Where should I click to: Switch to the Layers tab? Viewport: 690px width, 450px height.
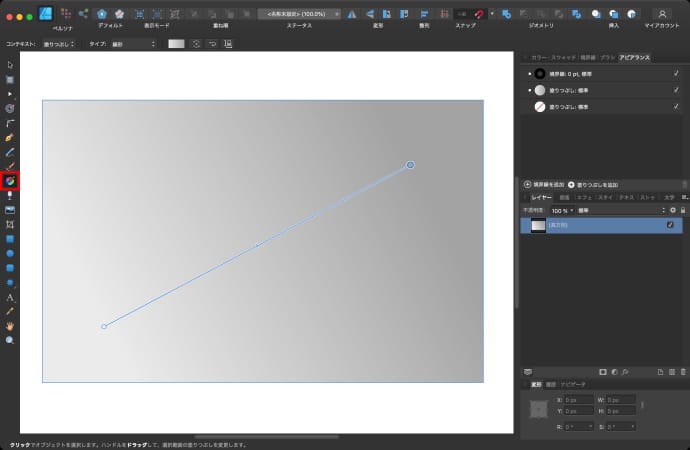(540, 198)
